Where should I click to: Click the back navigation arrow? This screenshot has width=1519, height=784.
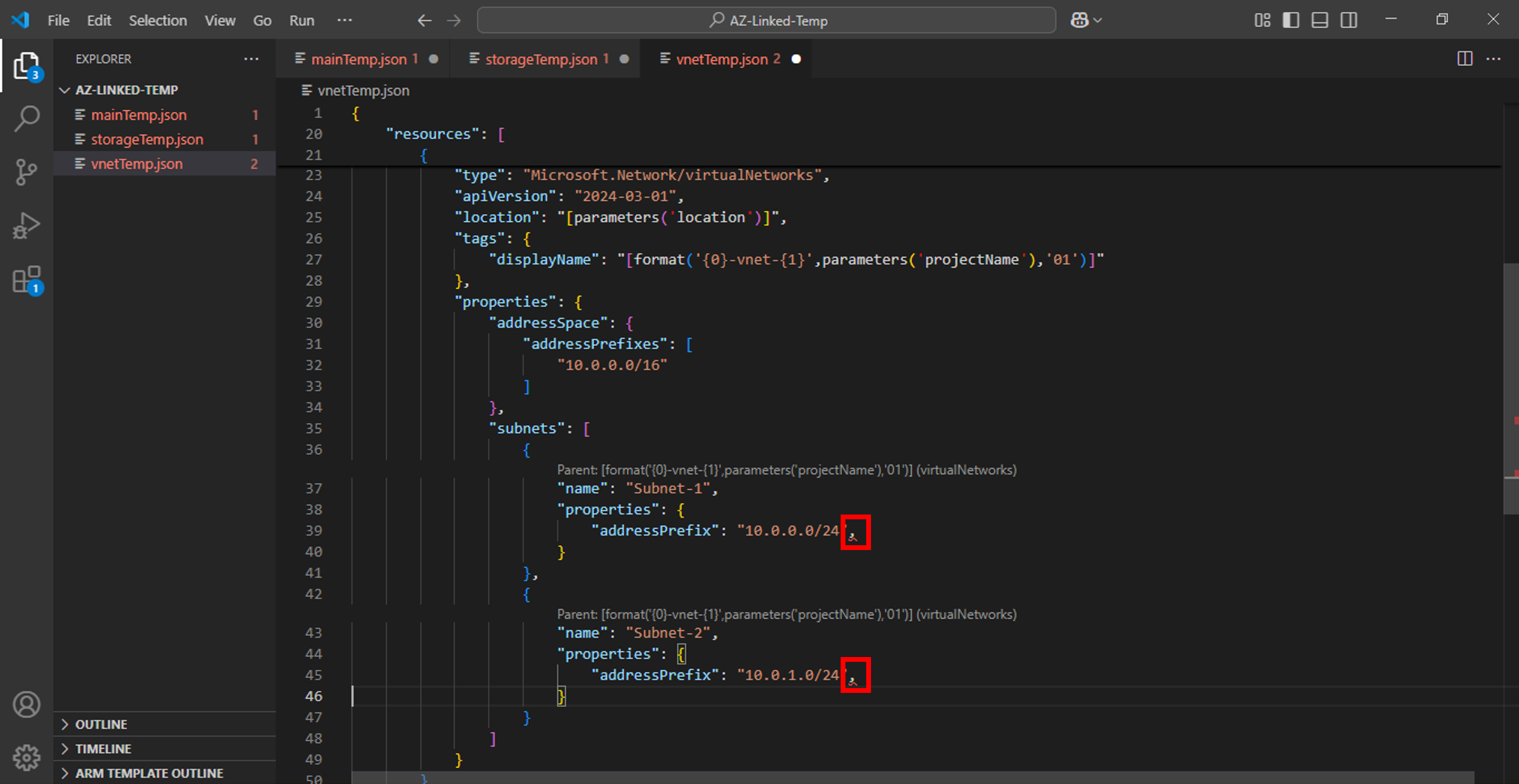click(424, 19)
